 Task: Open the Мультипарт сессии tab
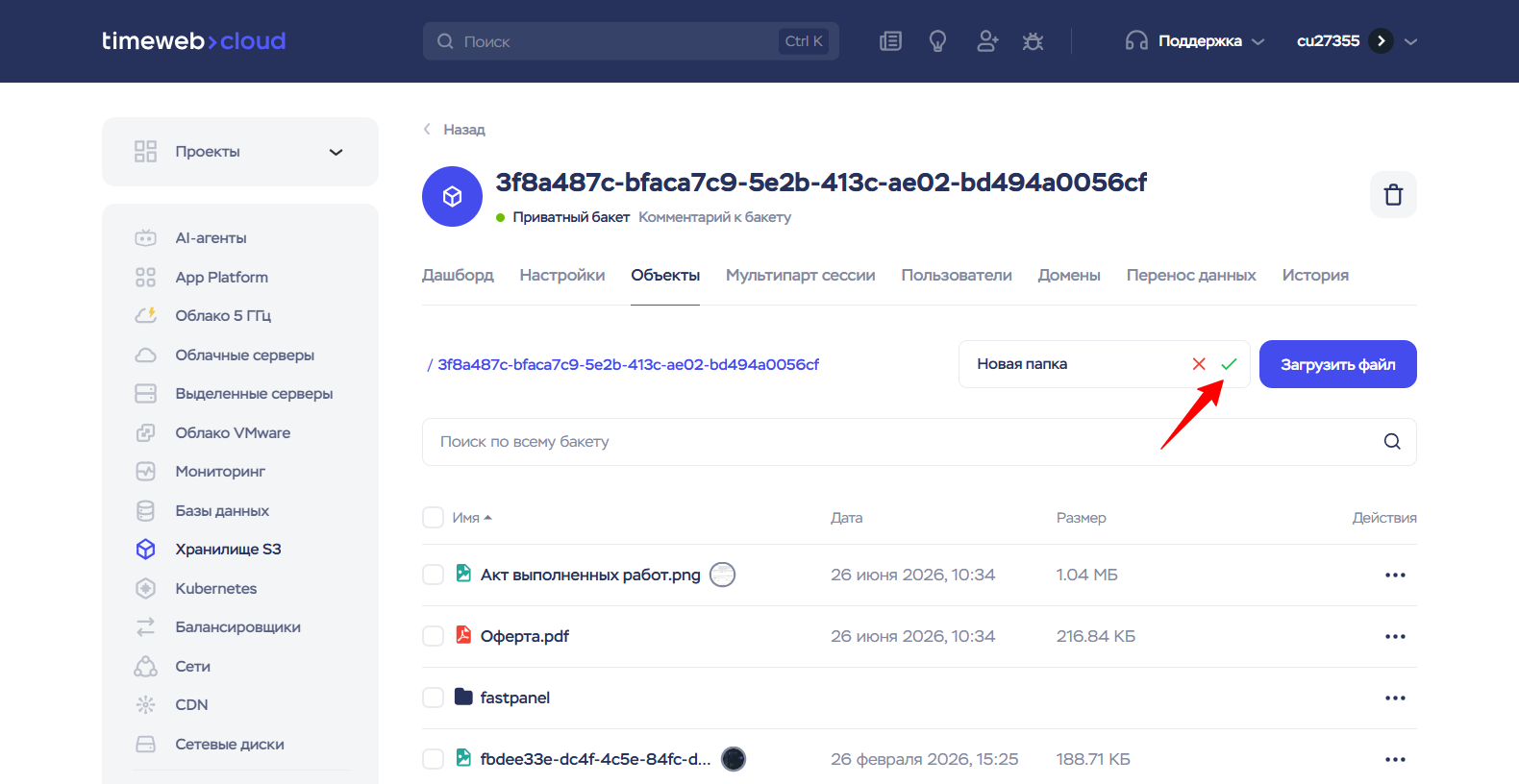(x=800, y=276)
